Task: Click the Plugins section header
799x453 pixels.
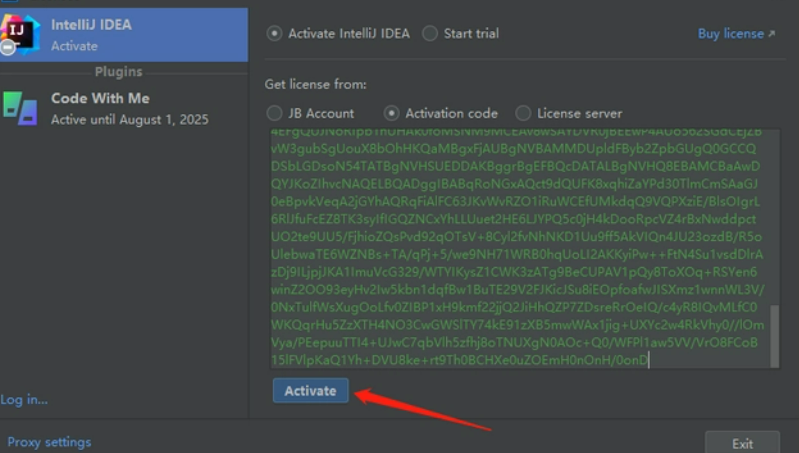Action: pyautogui.click(x=118, y=72)
